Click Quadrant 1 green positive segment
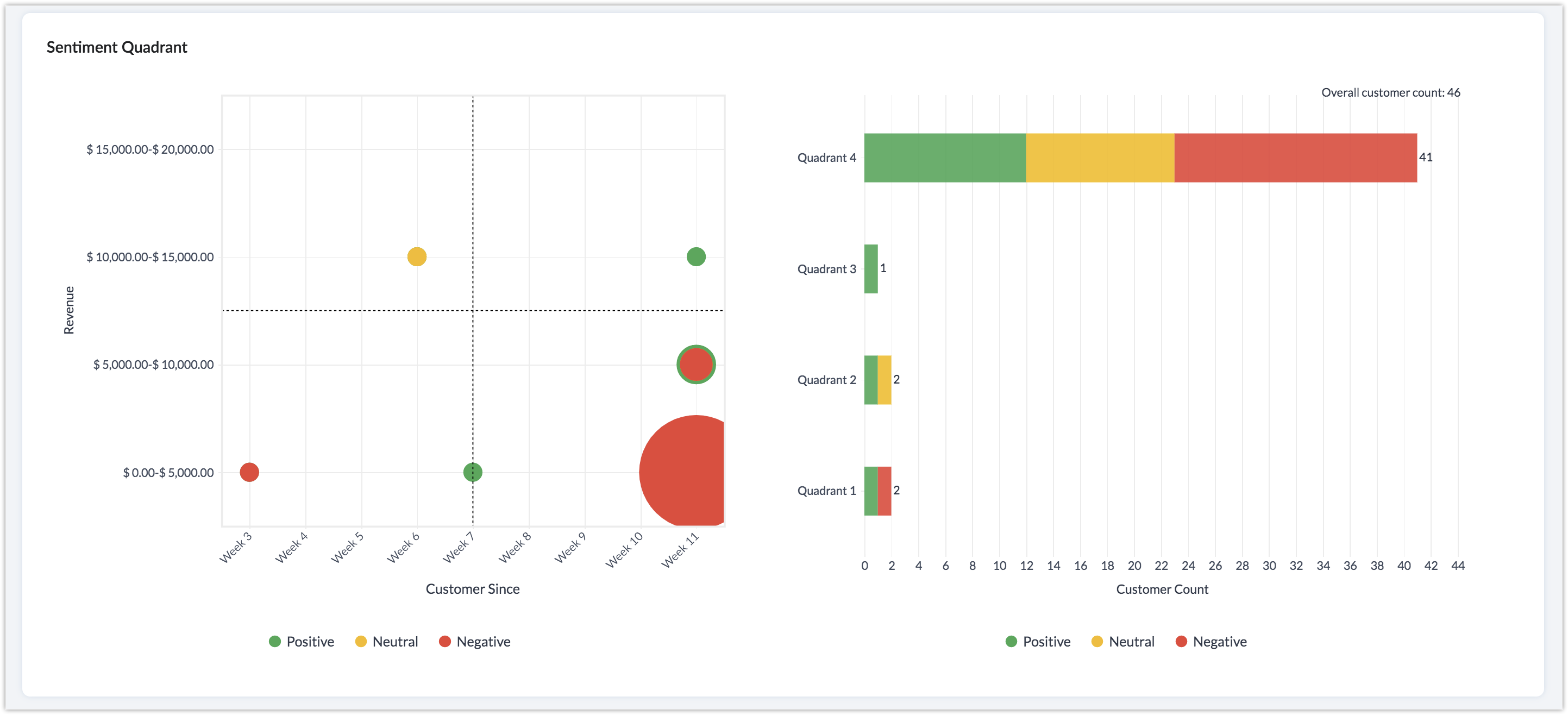Viewport: 1568px width, 715px height. click(871, 491)
